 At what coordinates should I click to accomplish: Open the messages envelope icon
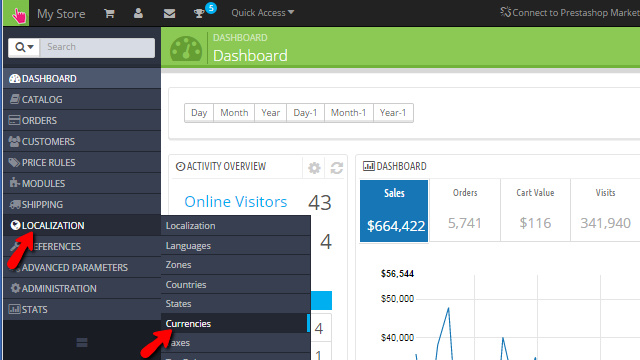tap(169, 13)
